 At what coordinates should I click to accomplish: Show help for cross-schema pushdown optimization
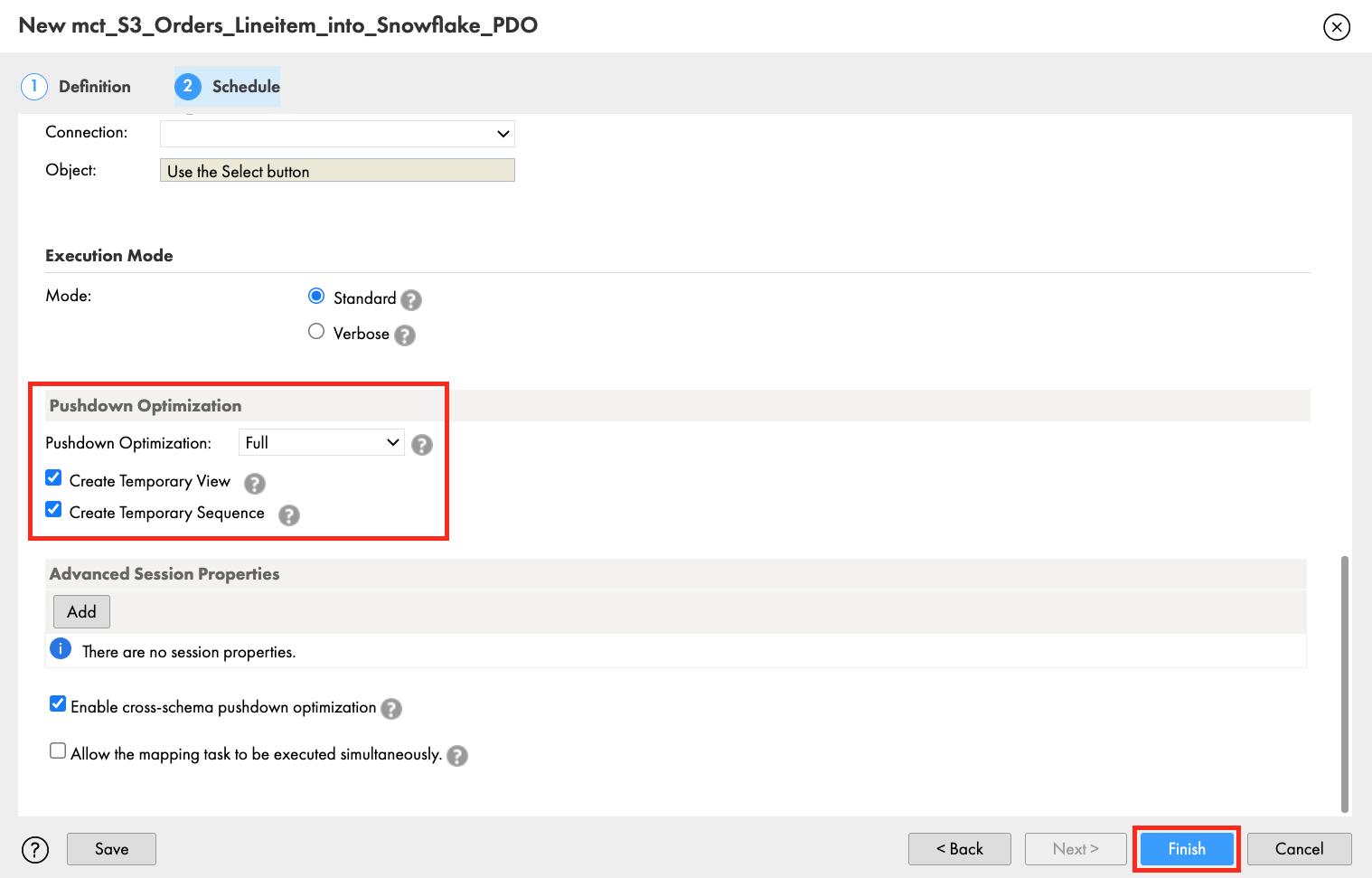(x=391, y=708)
